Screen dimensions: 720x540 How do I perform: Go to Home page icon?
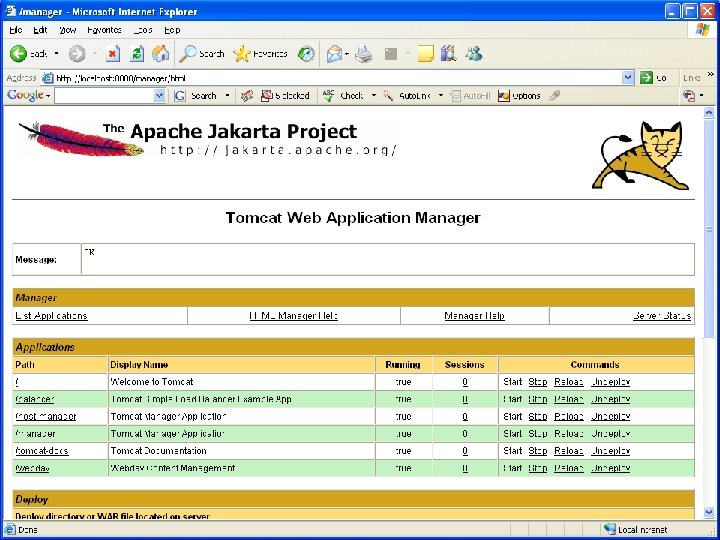160,54
